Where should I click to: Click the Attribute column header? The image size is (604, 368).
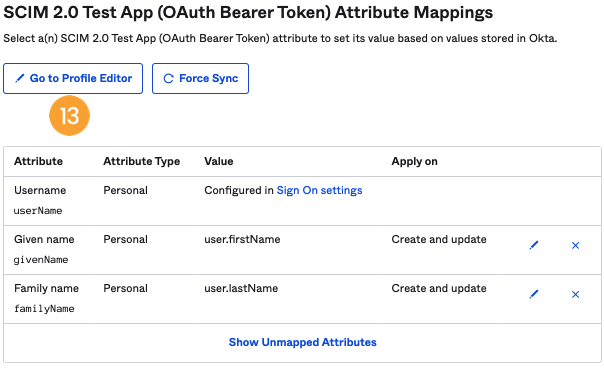[x=39, y=161]
